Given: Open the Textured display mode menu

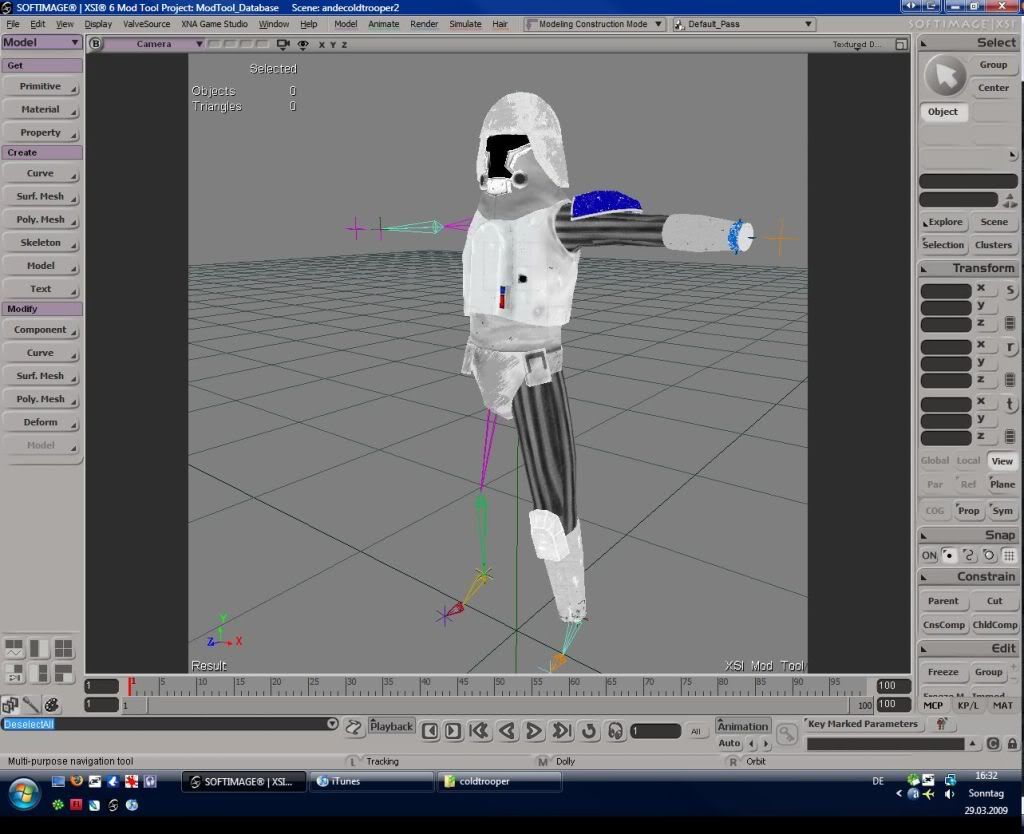Looking at the screenshot, I should tap(856, 44).
